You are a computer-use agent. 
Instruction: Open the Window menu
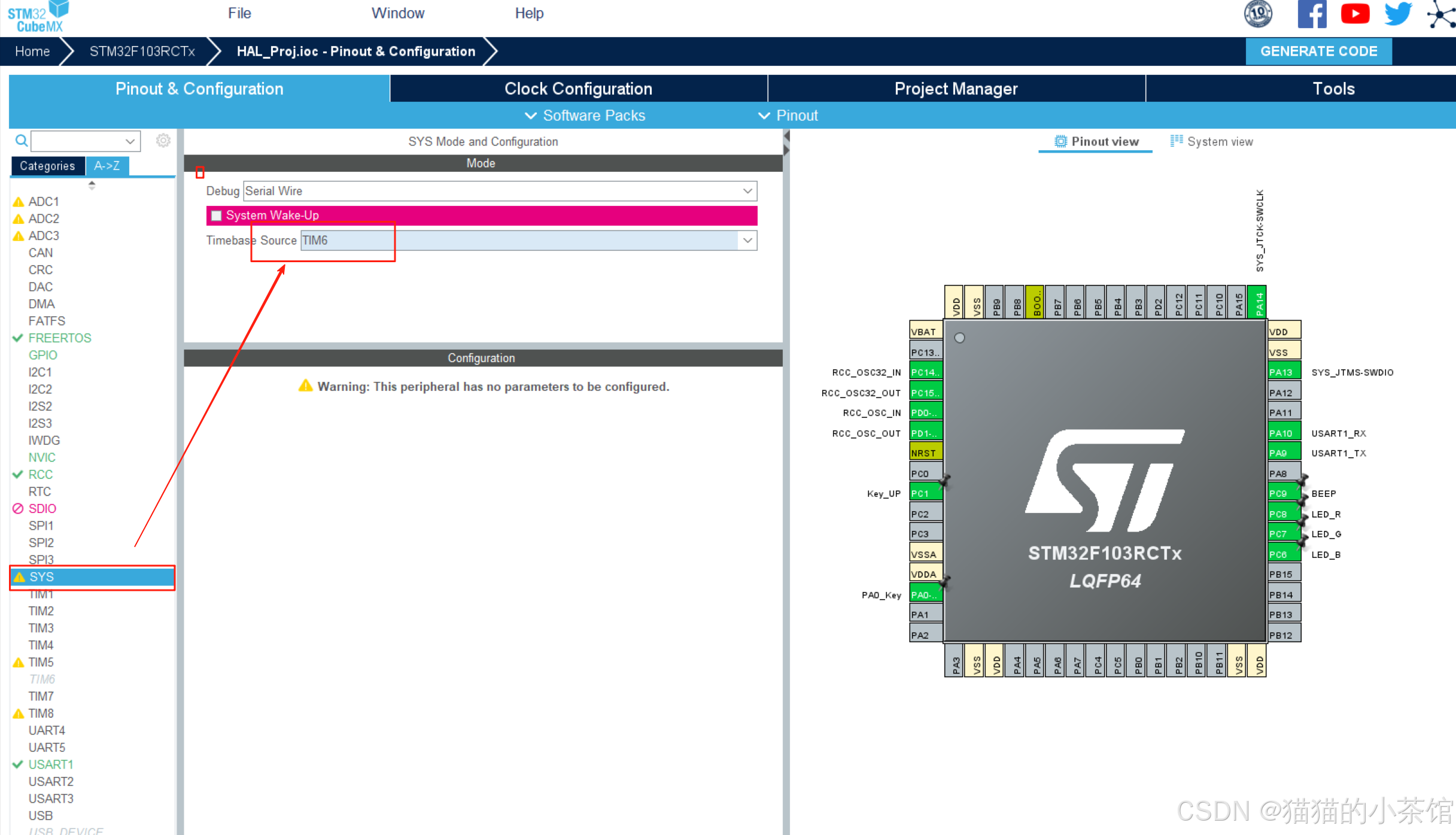(x=398, y=13)
